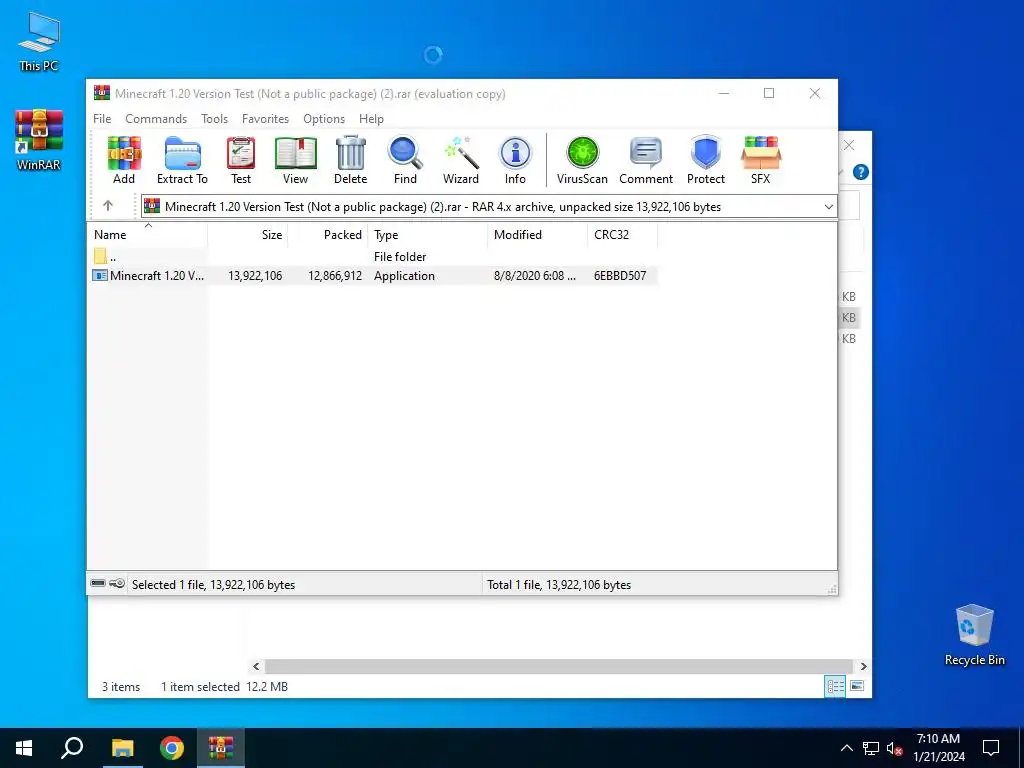Click the Delete trash icon
Image resolution: width=1024 pixels, height=768 pixels.
pos(351,160)
